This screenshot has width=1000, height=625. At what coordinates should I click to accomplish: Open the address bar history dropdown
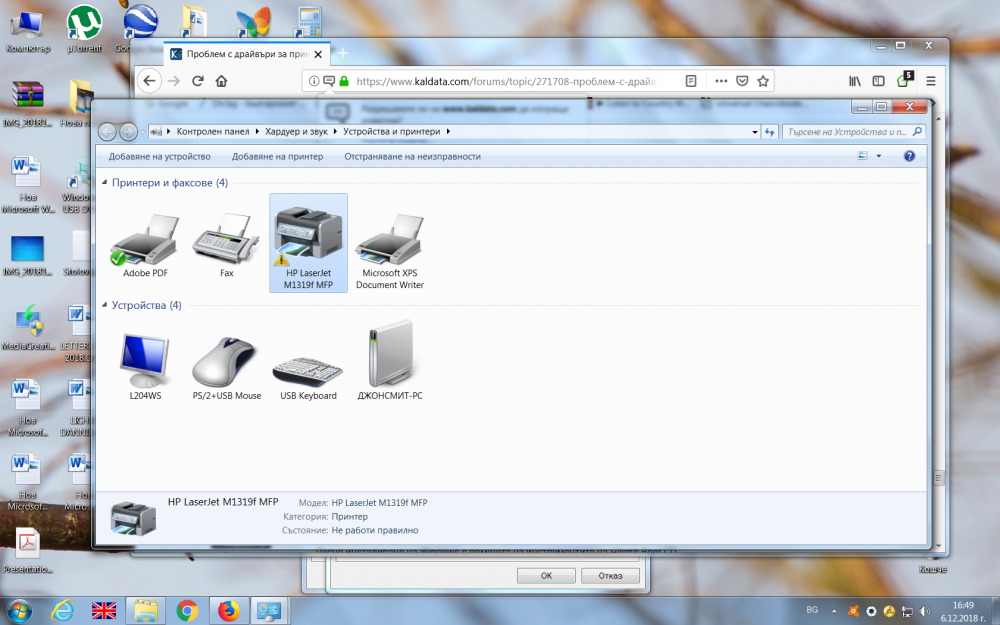[754, 132]
